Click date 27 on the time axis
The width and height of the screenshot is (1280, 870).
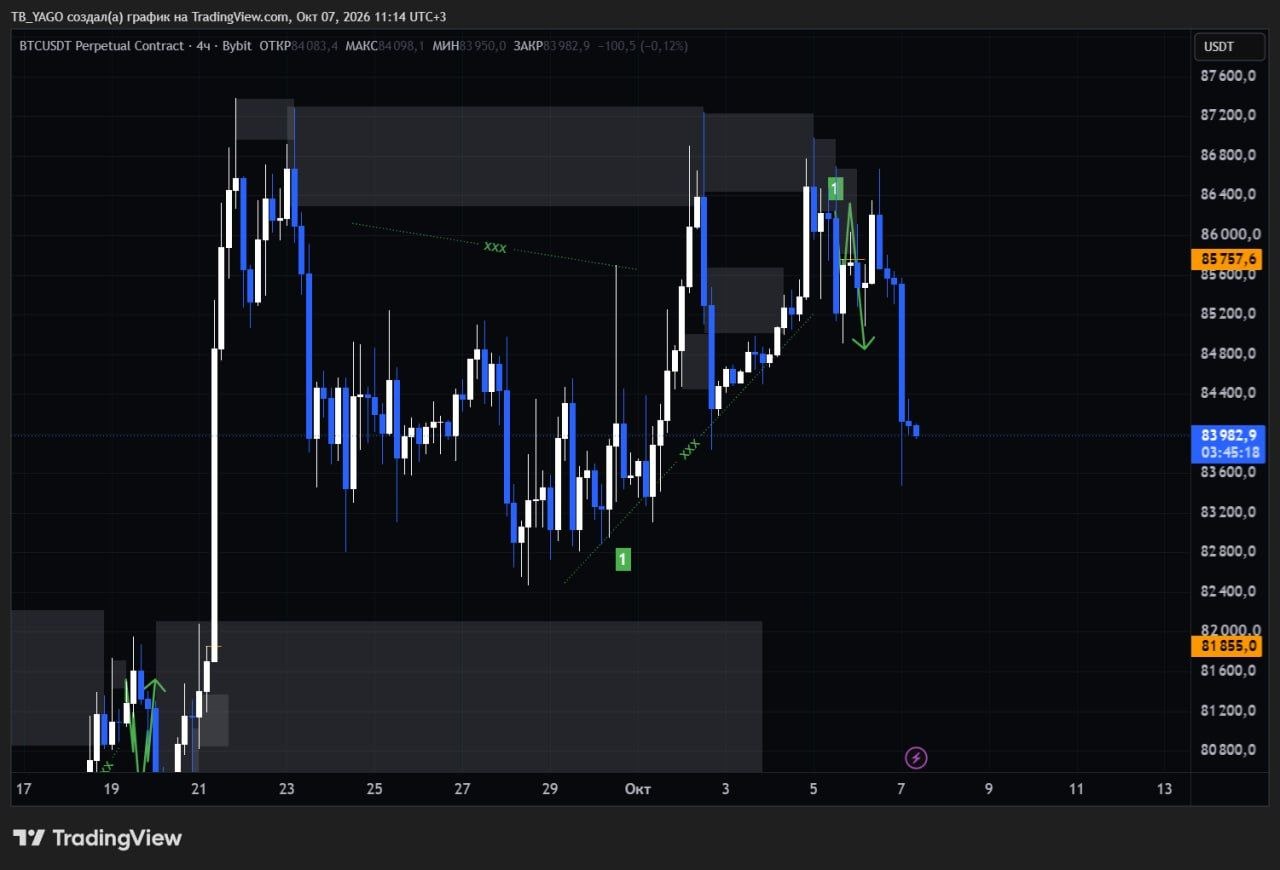pos(462,789)
